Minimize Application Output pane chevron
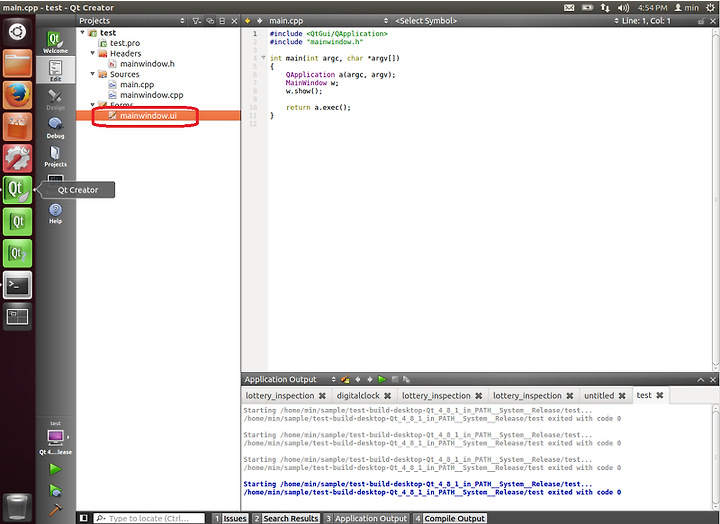 click(x=701, y=379)
